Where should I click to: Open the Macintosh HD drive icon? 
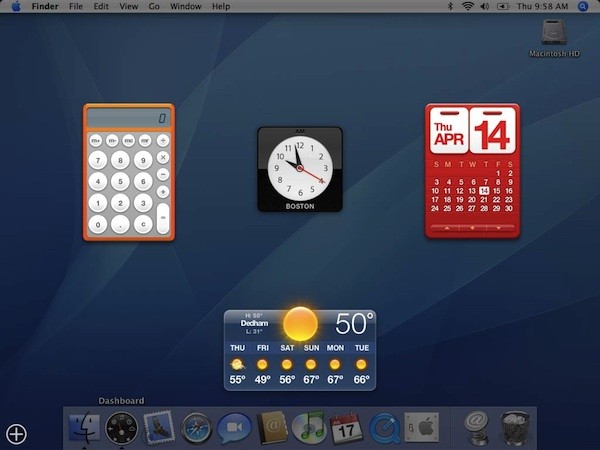click(x=554, y=33)
